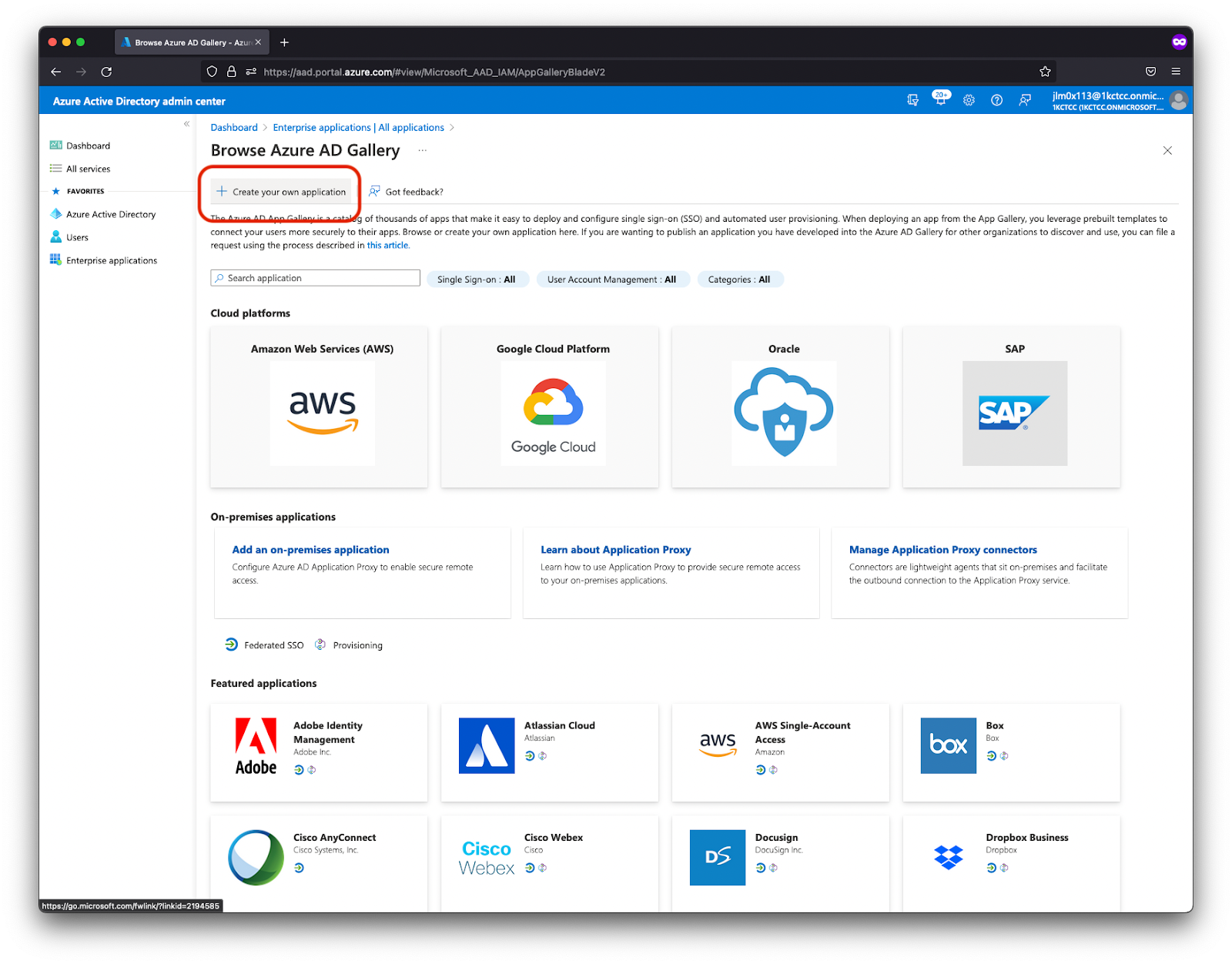Open Atlassian Cloud app tile
Viewport: 1232px width, 964px height.
pos(550,752)
